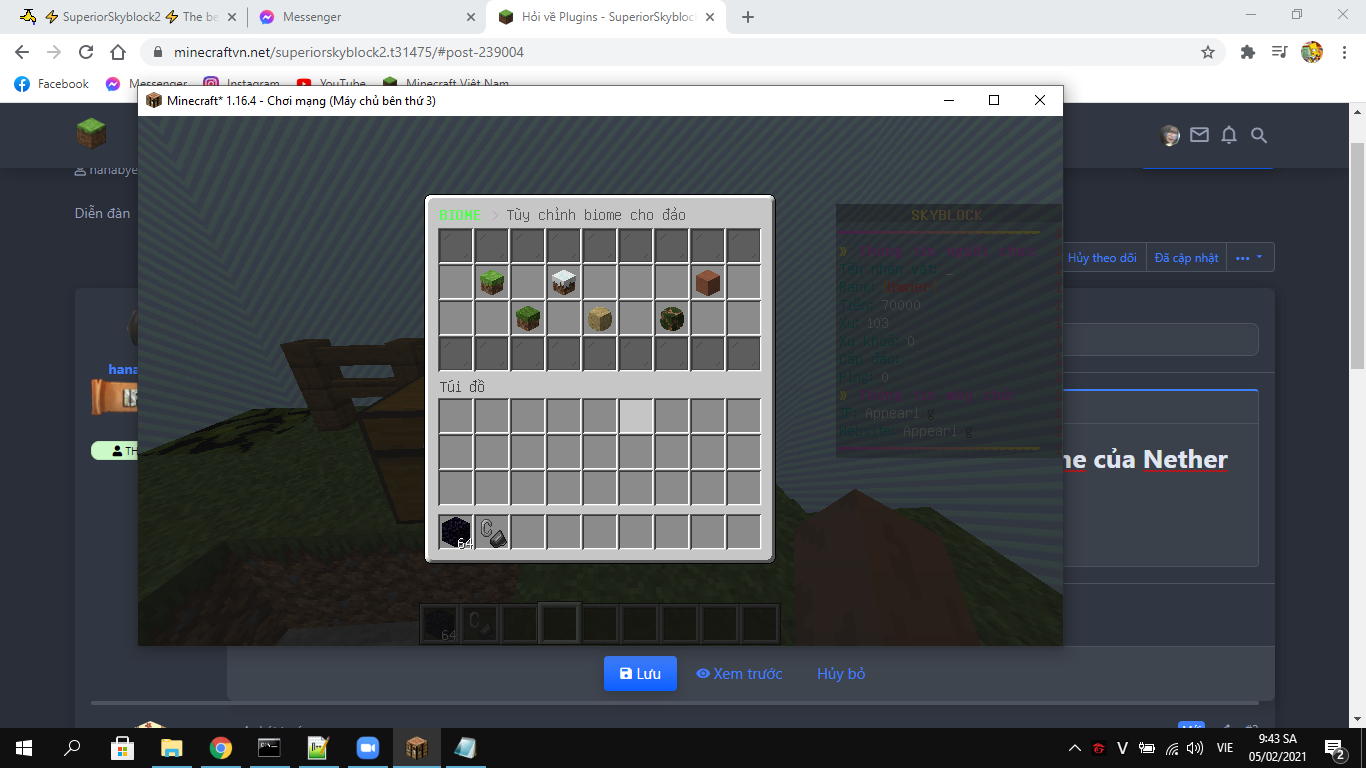
Task: Click the Hủy theo dõi button
Action: tap(1103, 258)
